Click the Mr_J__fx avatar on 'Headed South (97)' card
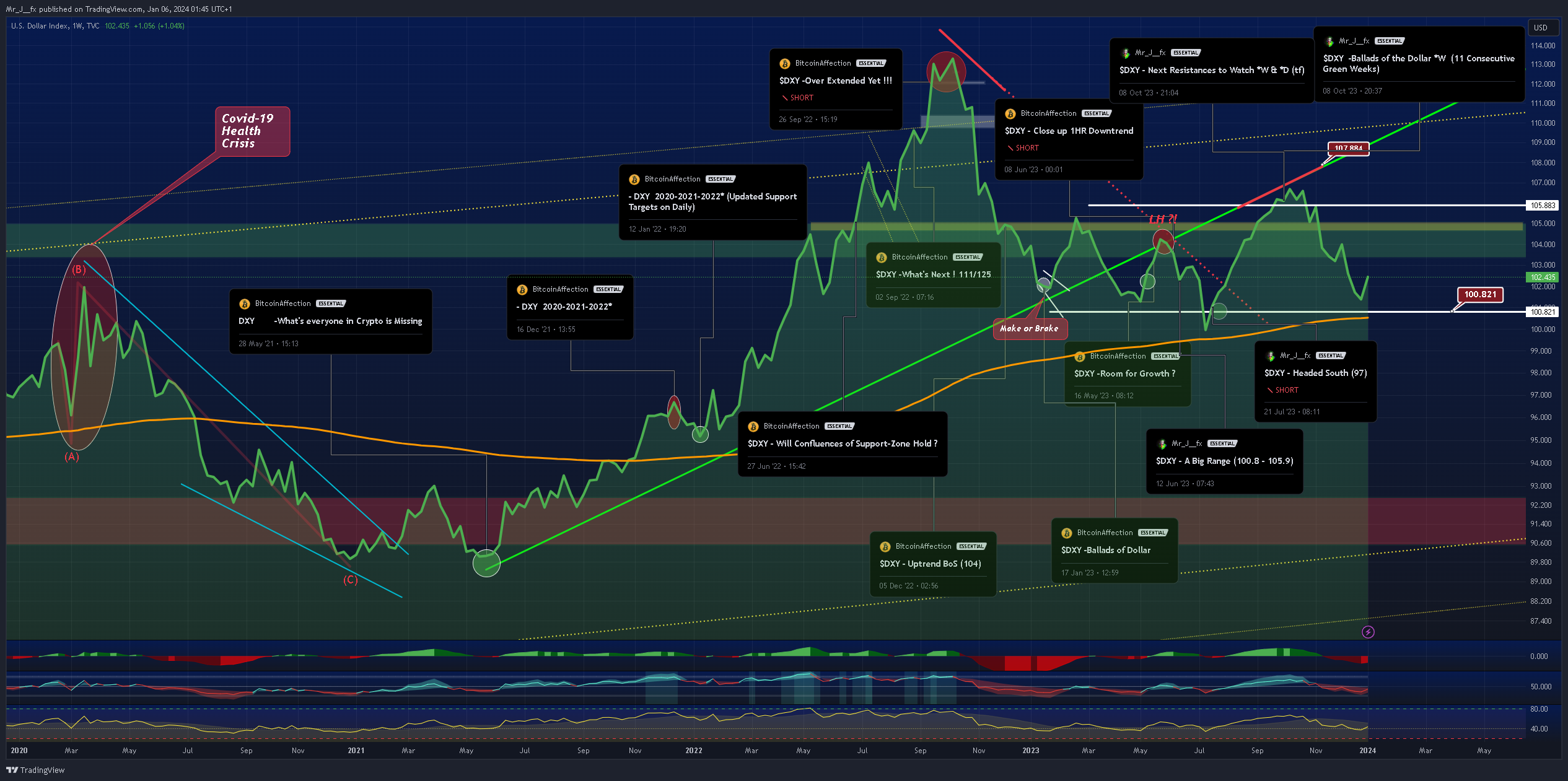The width and height of the screenshot is (1568, 781). (1270, 356)
